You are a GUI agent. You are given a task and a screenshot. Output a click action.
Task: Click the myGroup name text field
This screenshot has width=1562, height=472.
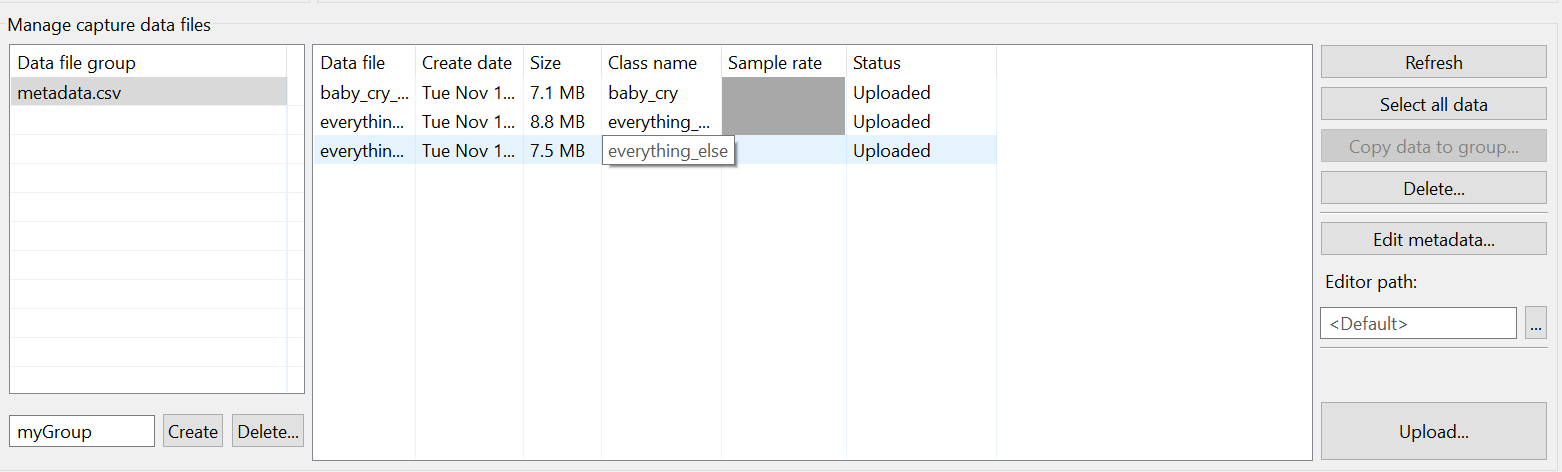(82, 432)
